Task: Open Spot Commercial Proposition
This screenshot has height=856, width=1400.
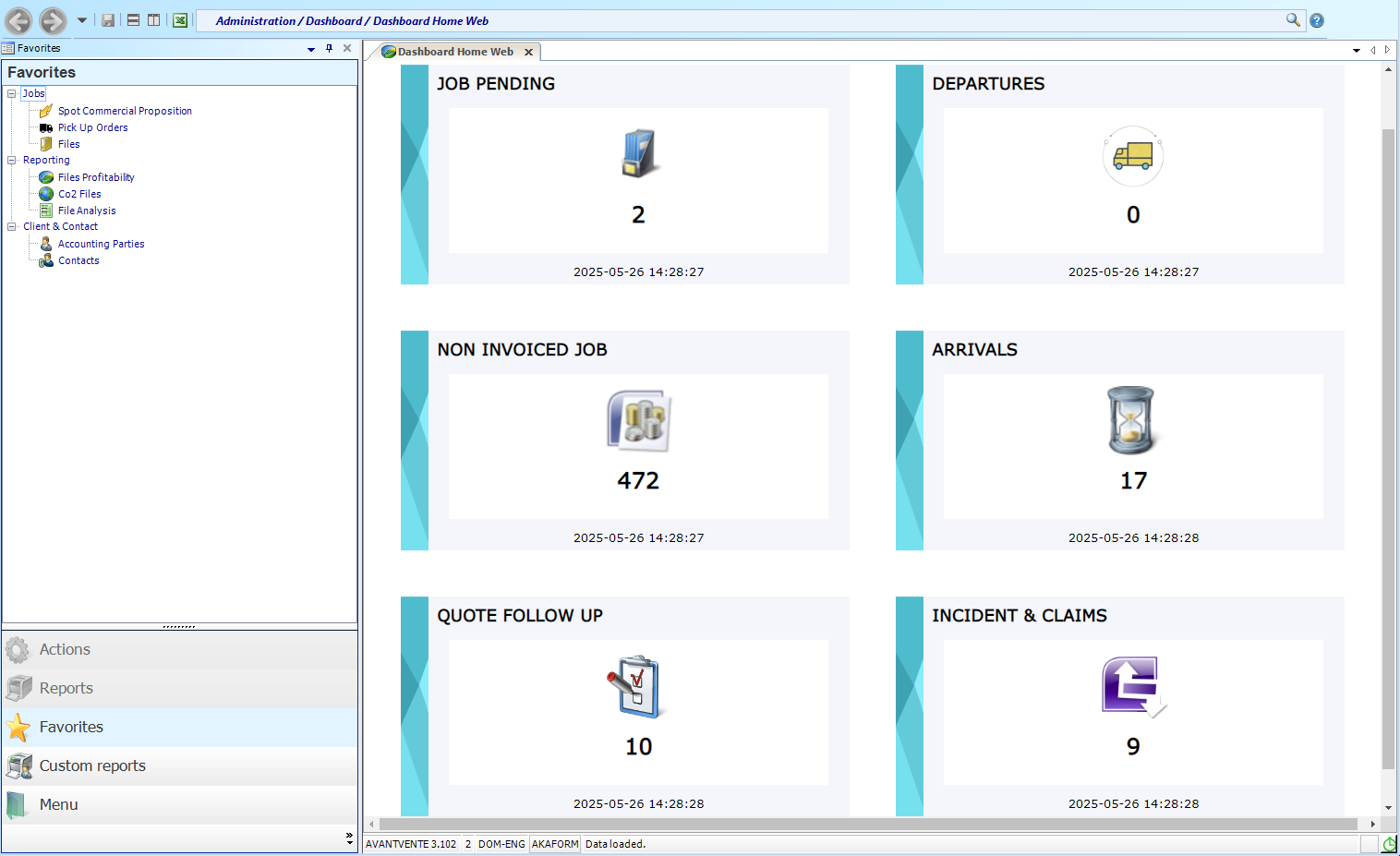Action: 125,111
